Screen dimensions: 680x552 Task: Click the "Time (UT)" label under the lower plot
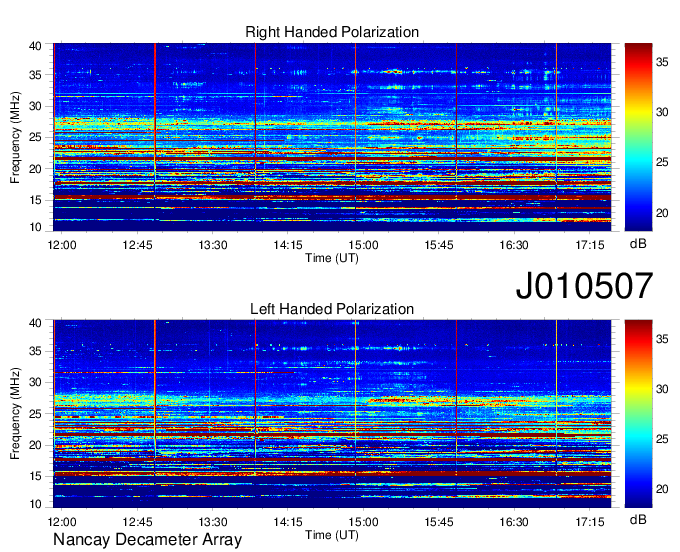(x=332, y=535)
